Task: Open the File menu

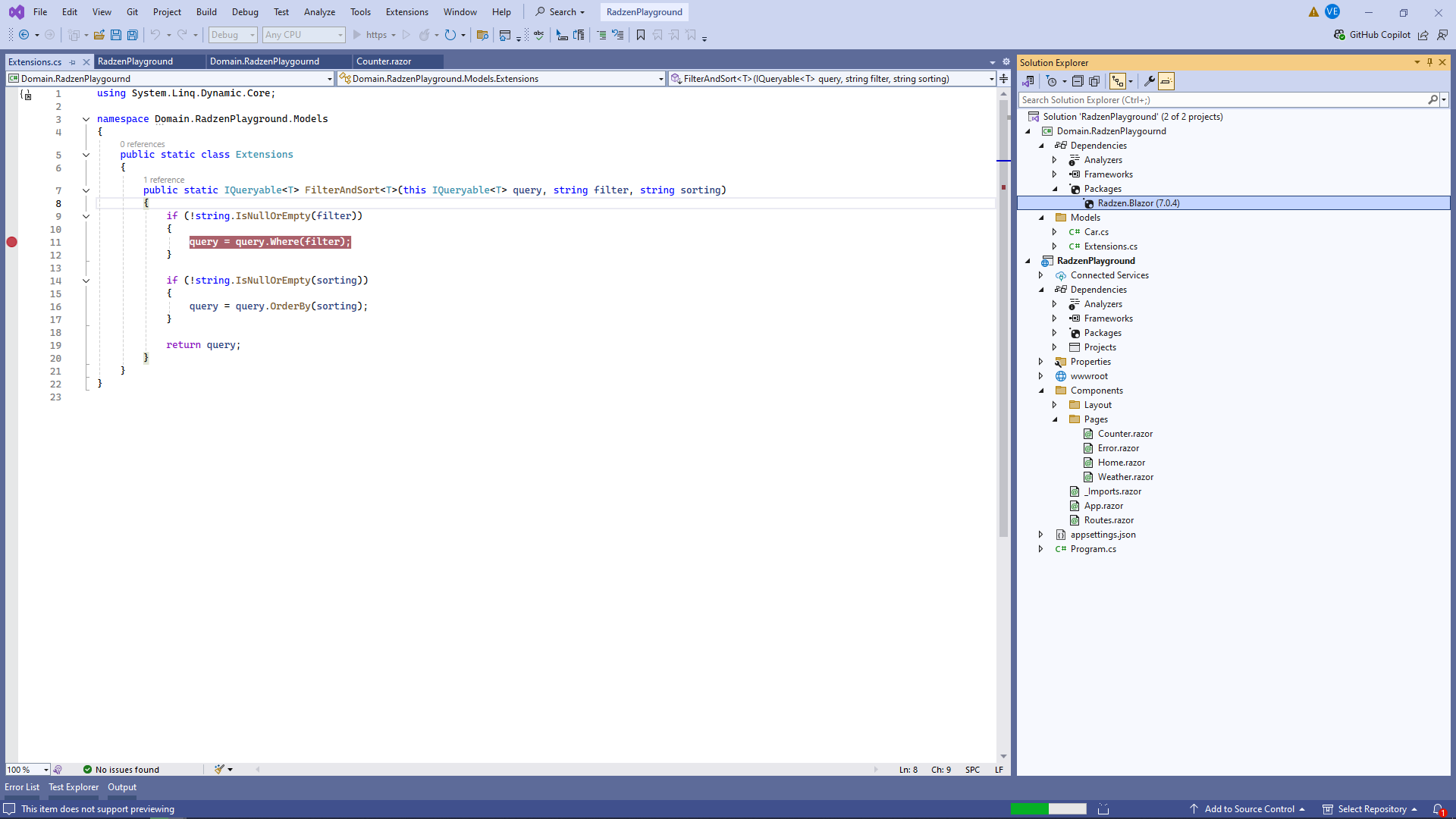Action: 40,12
